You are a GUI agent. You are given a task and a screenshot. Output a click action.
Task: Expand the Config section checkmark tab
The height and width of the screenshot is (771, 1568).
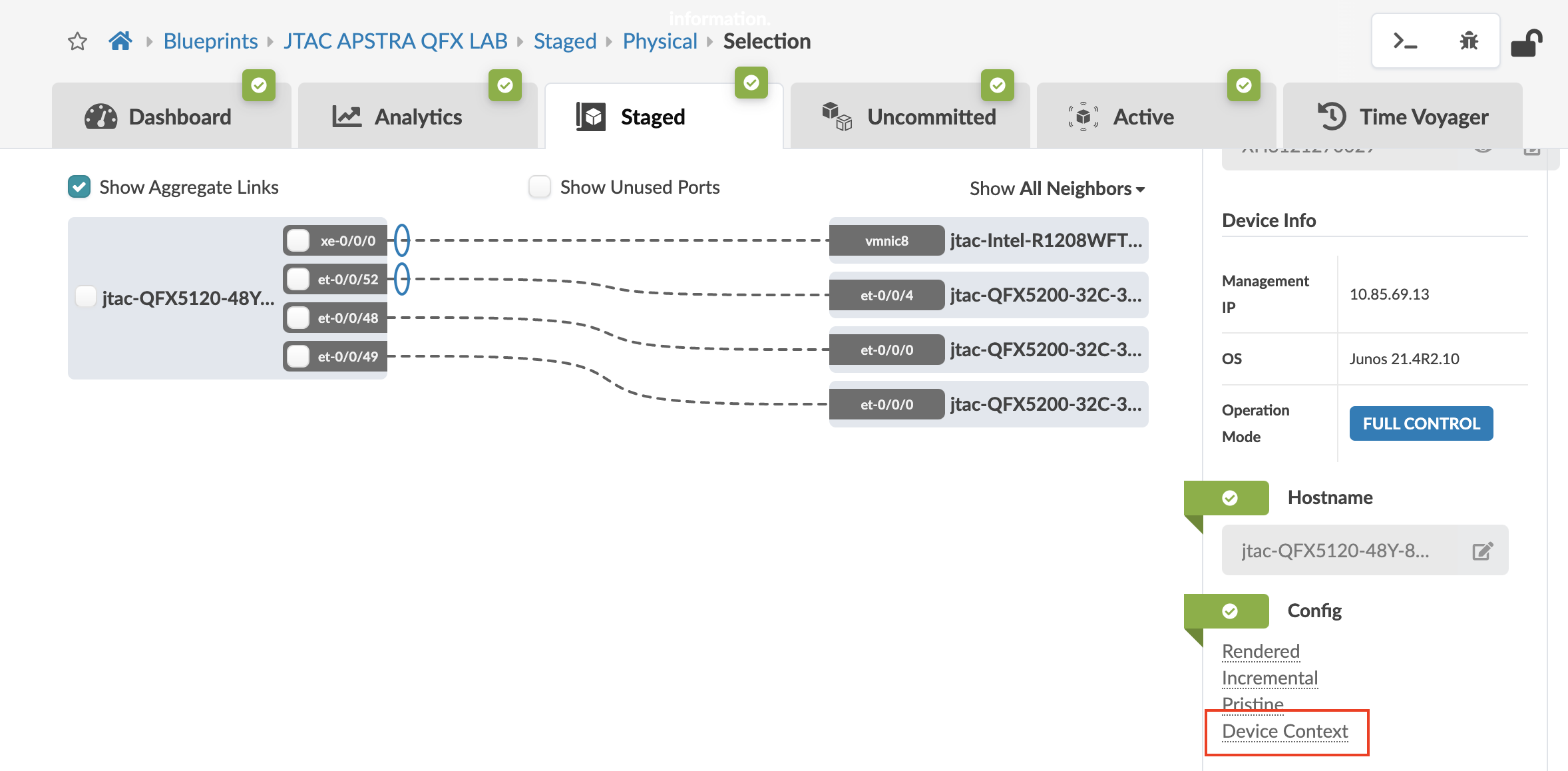tap(1230, 611)
